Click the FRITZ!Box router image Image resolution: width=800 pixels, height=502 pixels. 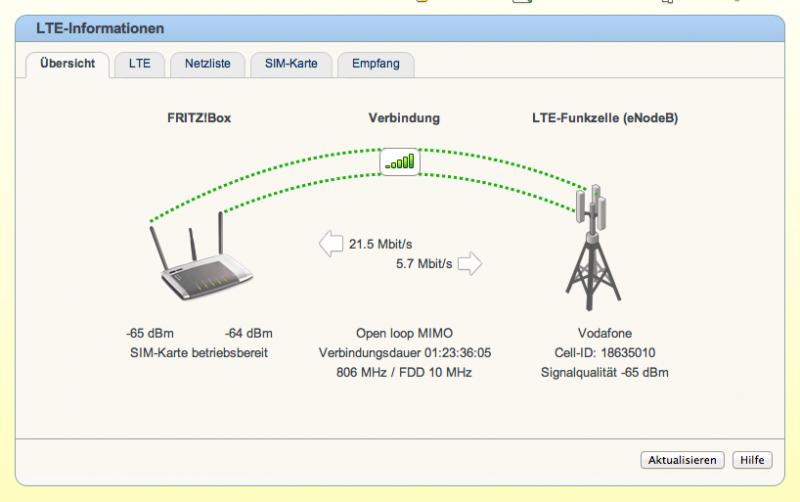[202, 257]
